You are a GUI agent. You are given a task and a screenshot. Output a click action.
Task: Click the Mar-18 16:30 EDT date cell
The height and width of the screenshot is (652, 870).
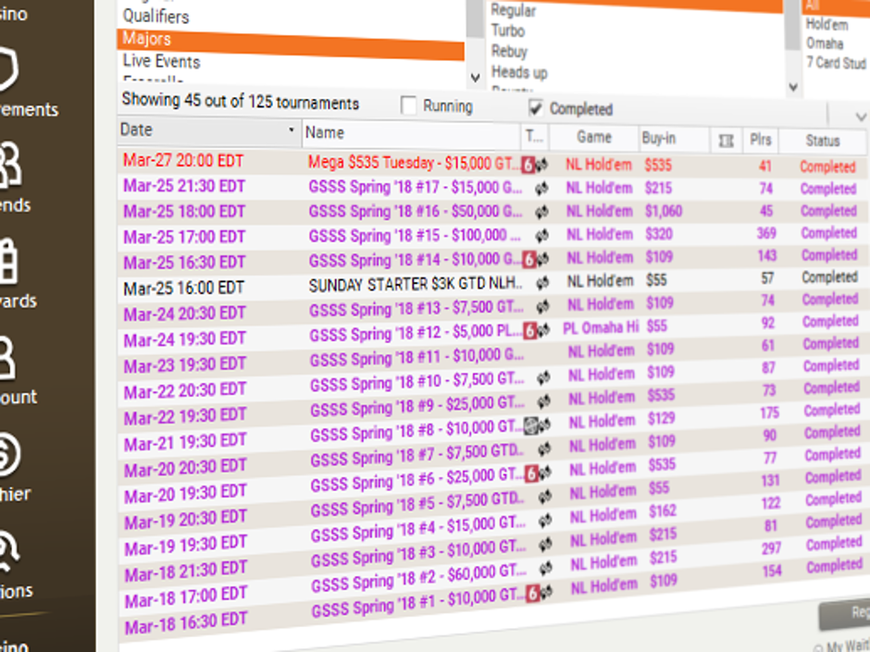(186, 622)
